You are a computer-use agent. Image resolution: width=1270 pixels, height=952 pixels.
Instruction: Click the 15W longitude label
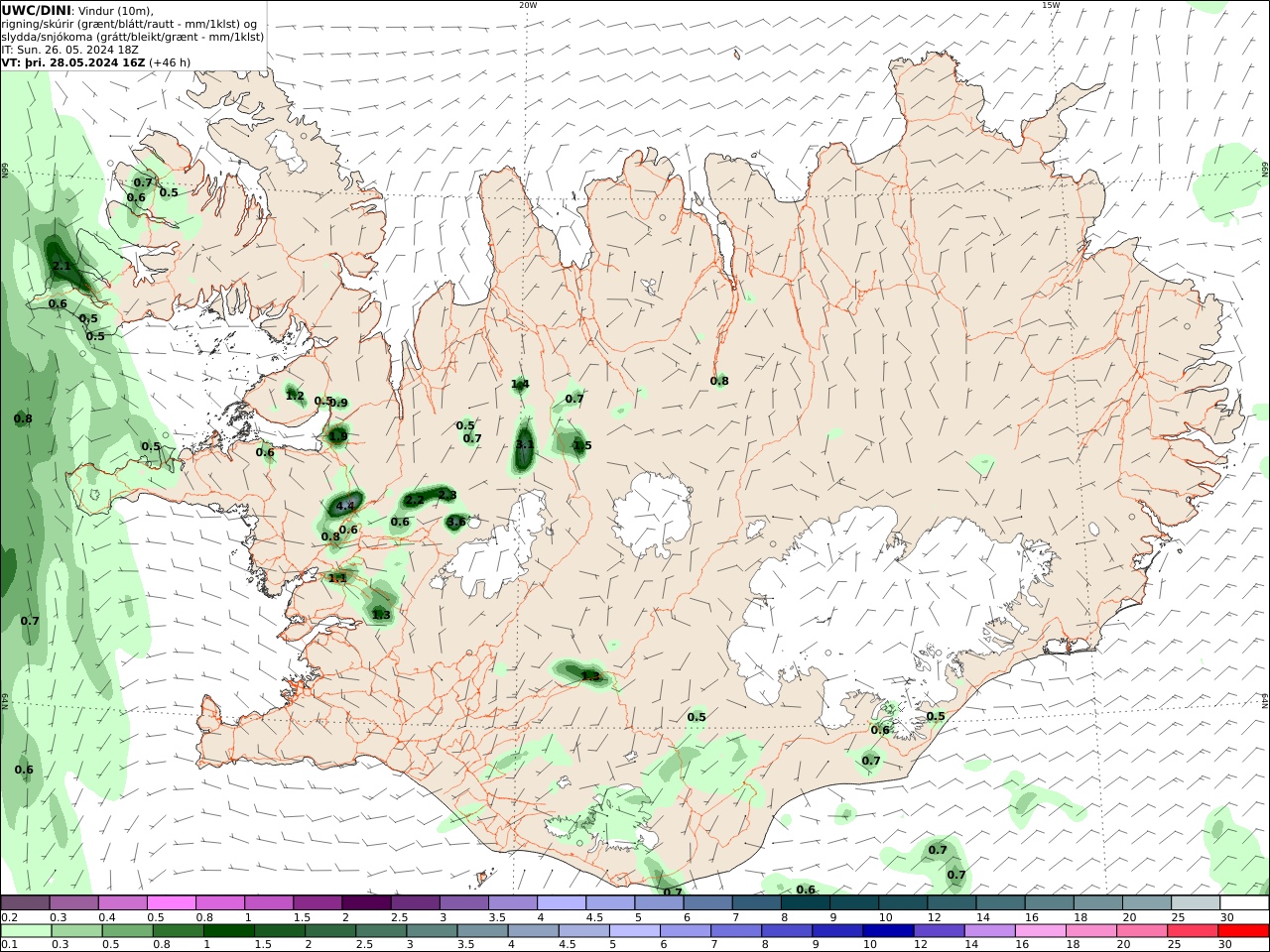1051,5
